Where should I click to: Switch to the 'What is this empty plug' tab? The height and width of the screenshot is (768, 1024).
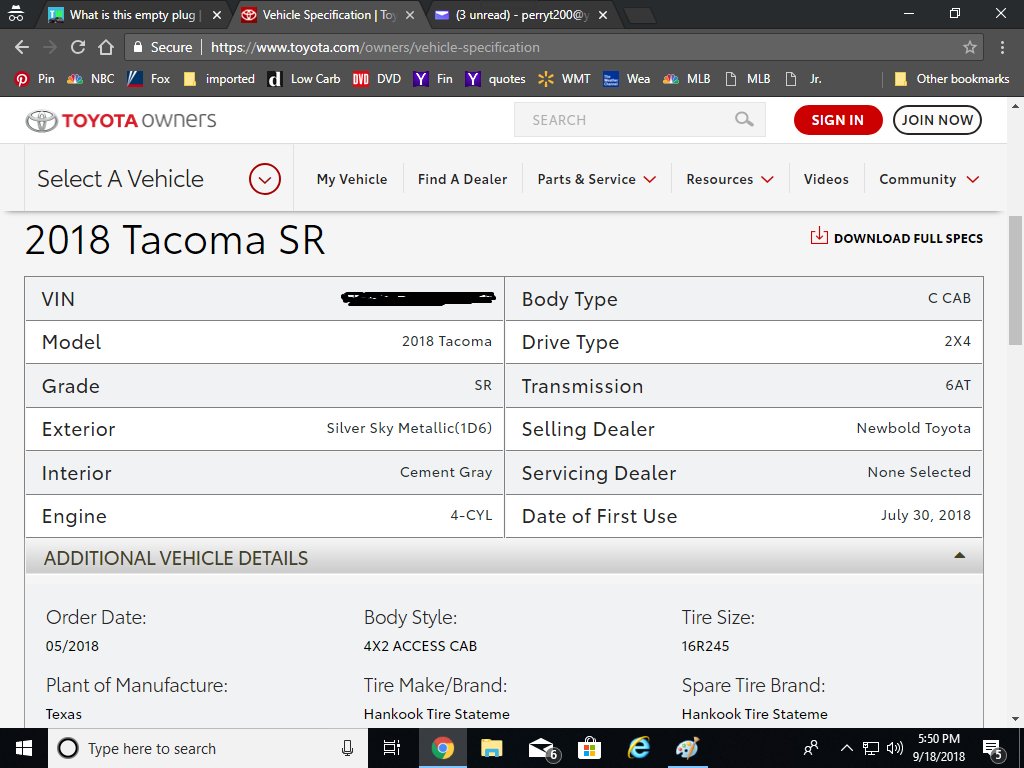point(133,15)
